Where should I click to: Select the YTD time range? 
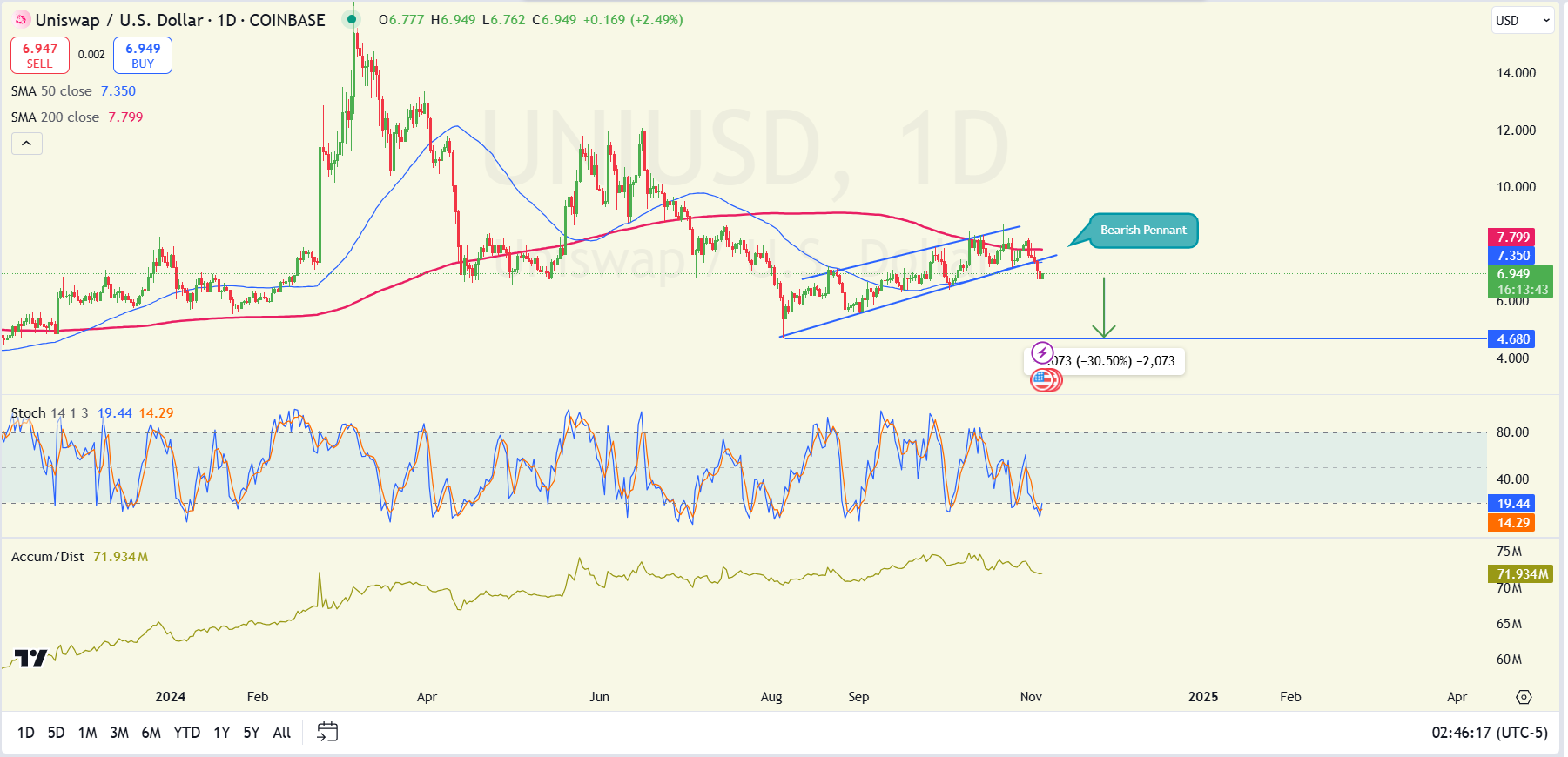click(x=187, y=733)
